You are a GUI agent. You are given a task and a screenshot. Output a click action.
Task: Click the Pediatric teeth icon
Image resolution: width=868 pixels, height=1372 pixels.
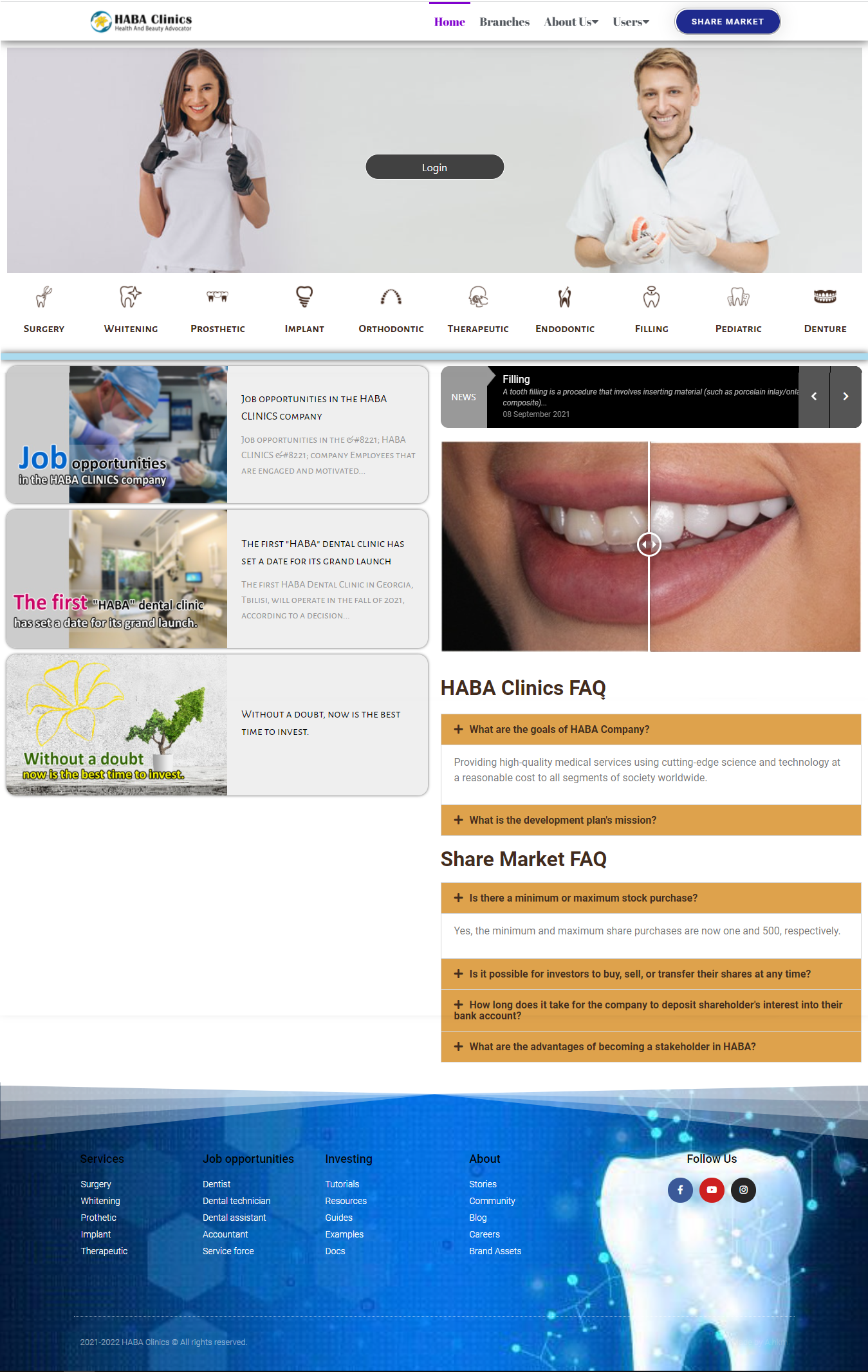pos(739,297)
